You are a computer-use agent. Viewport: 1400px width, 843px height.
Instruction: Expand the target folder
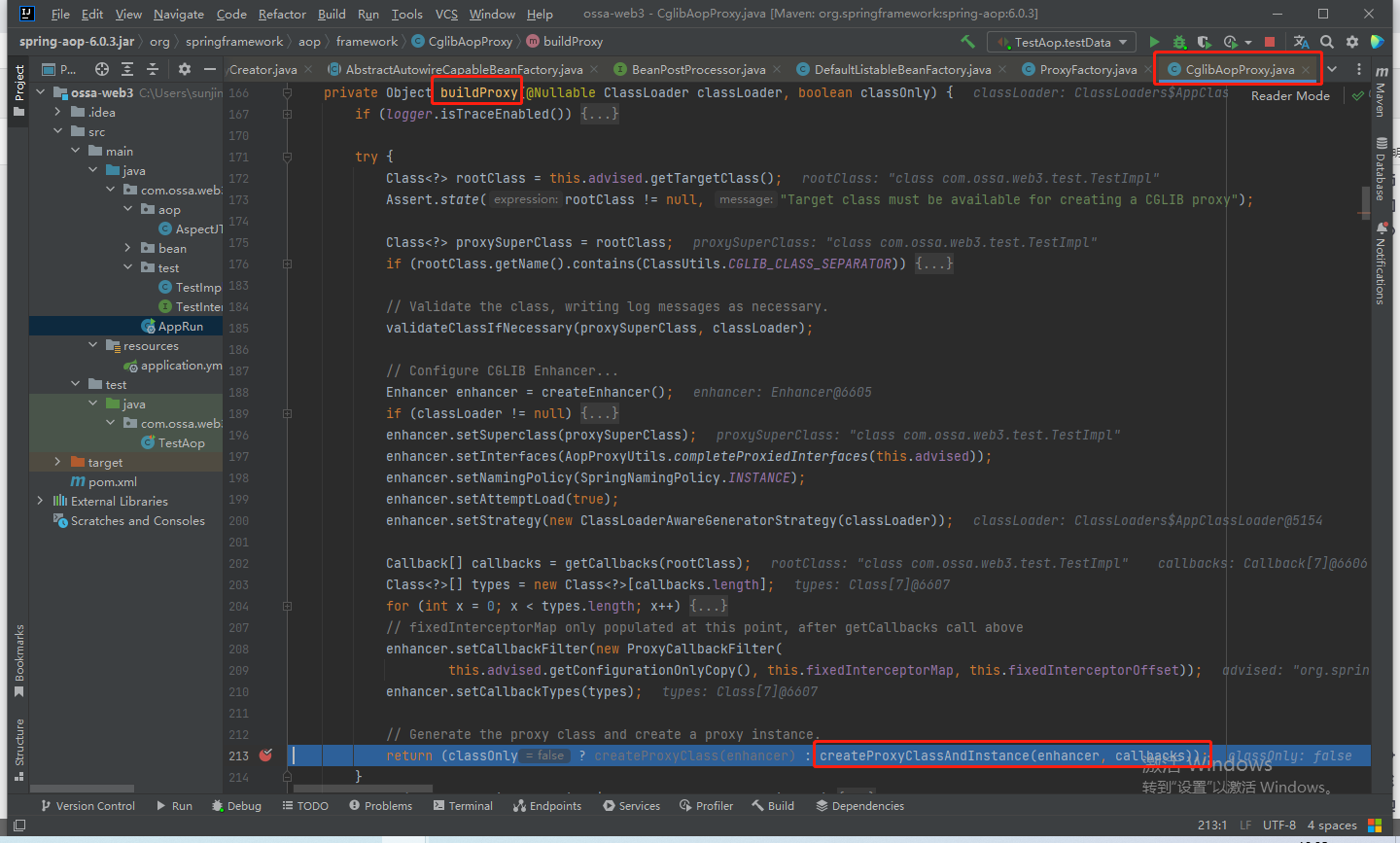coord(58,462)
